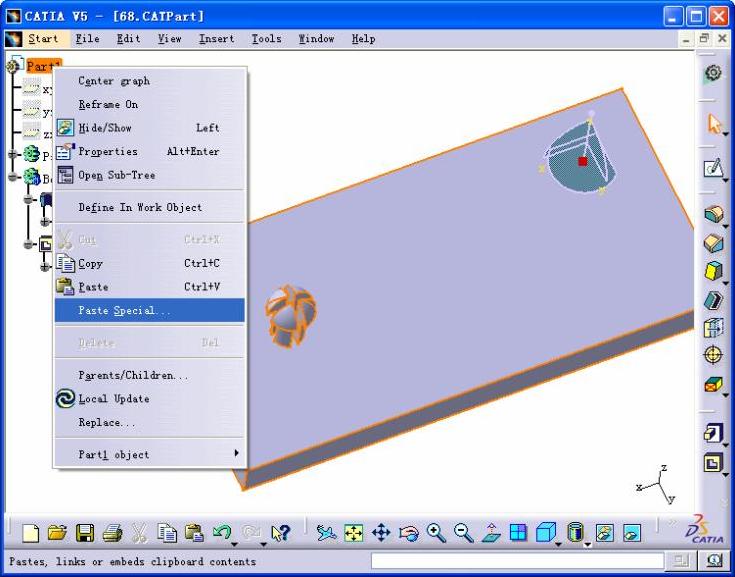Open dropdown arrow beside Sketcher icon
The width and height of the screenshot is (735, 577).
pos(726,180)
